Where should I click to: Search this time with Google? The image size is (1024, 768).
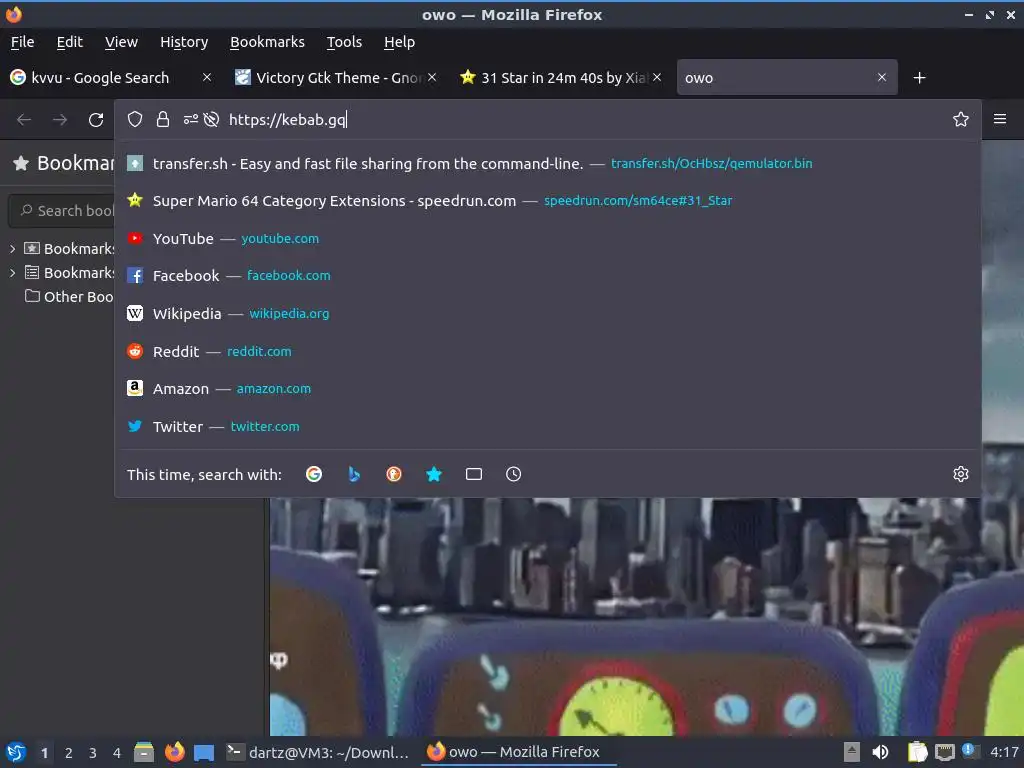314,474
